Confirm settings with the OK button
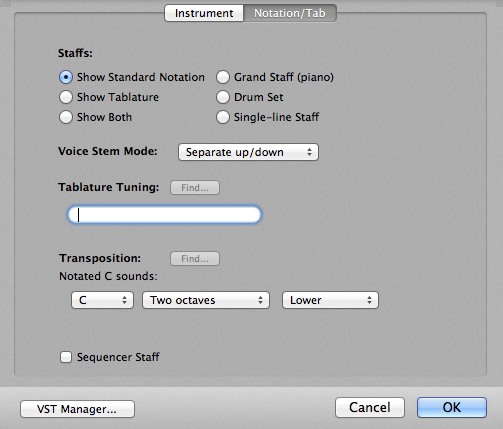The image size is (503, 429). [452, 407]
